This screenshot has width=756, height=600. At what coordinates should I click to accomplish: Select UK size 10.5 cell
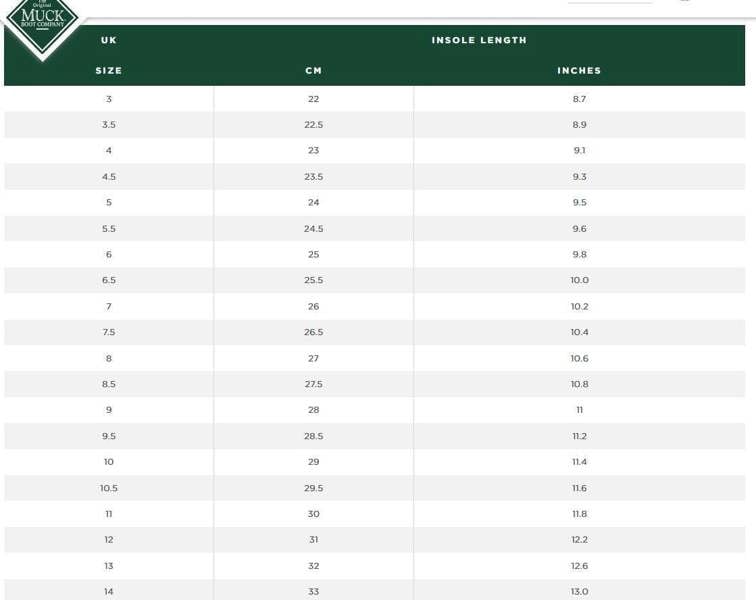(x=109, y=488)
